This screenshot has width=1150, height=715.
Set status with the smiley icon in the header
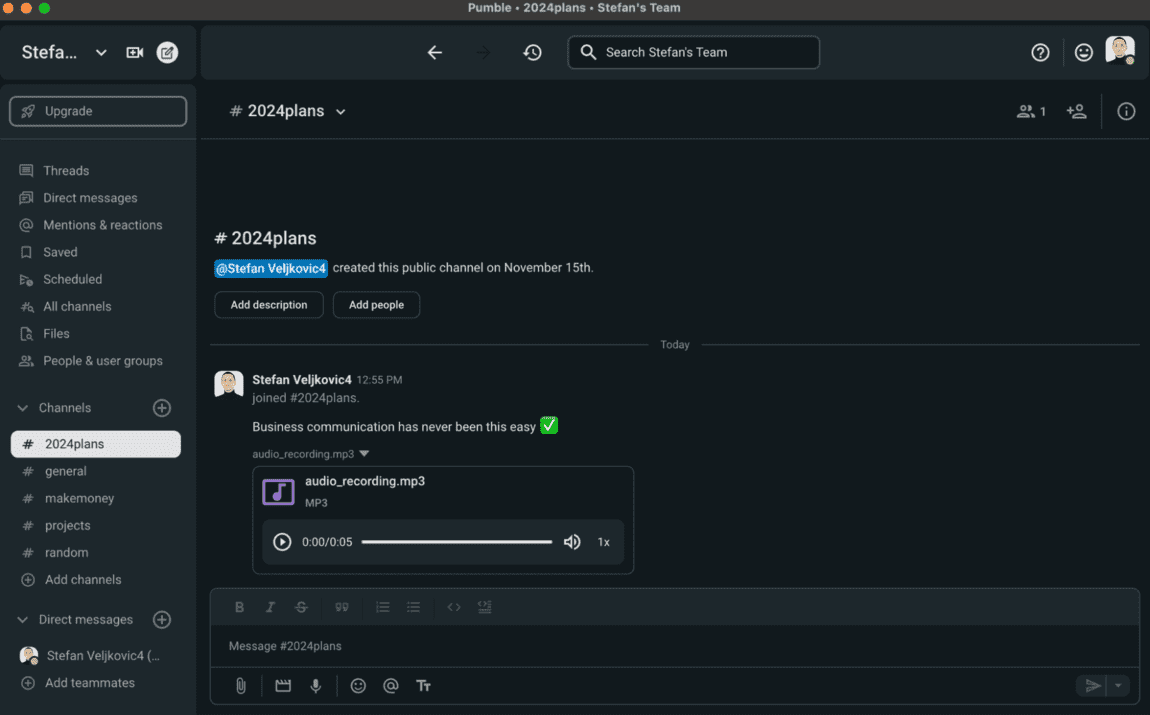[x=1083, y=52]
